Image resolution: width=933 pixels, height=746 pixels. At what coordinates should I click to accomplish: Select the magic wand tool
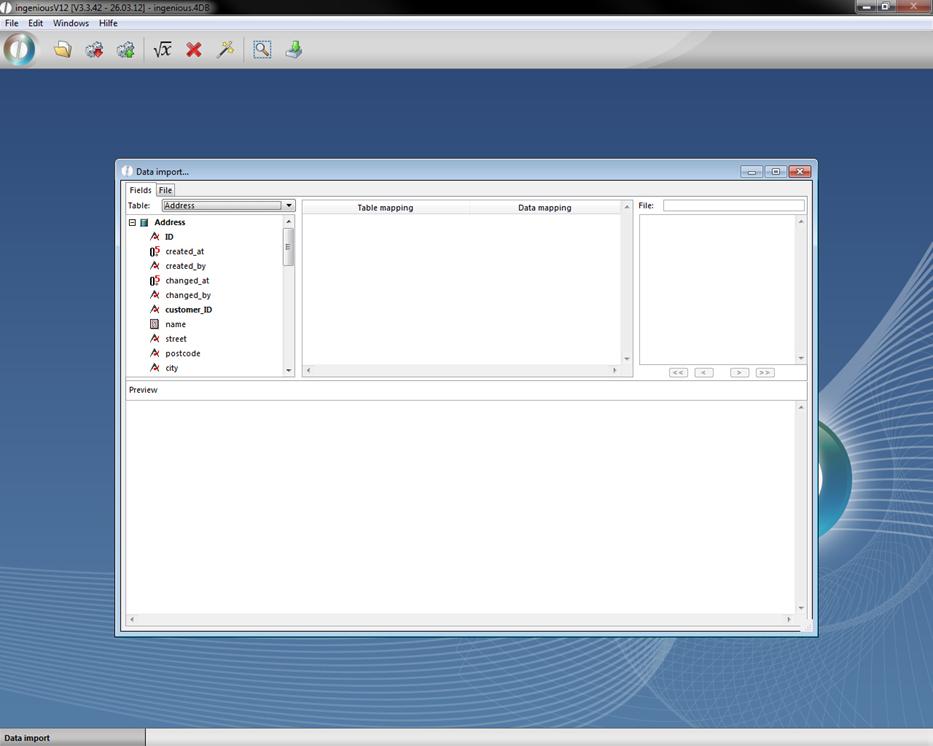point(225,49)
